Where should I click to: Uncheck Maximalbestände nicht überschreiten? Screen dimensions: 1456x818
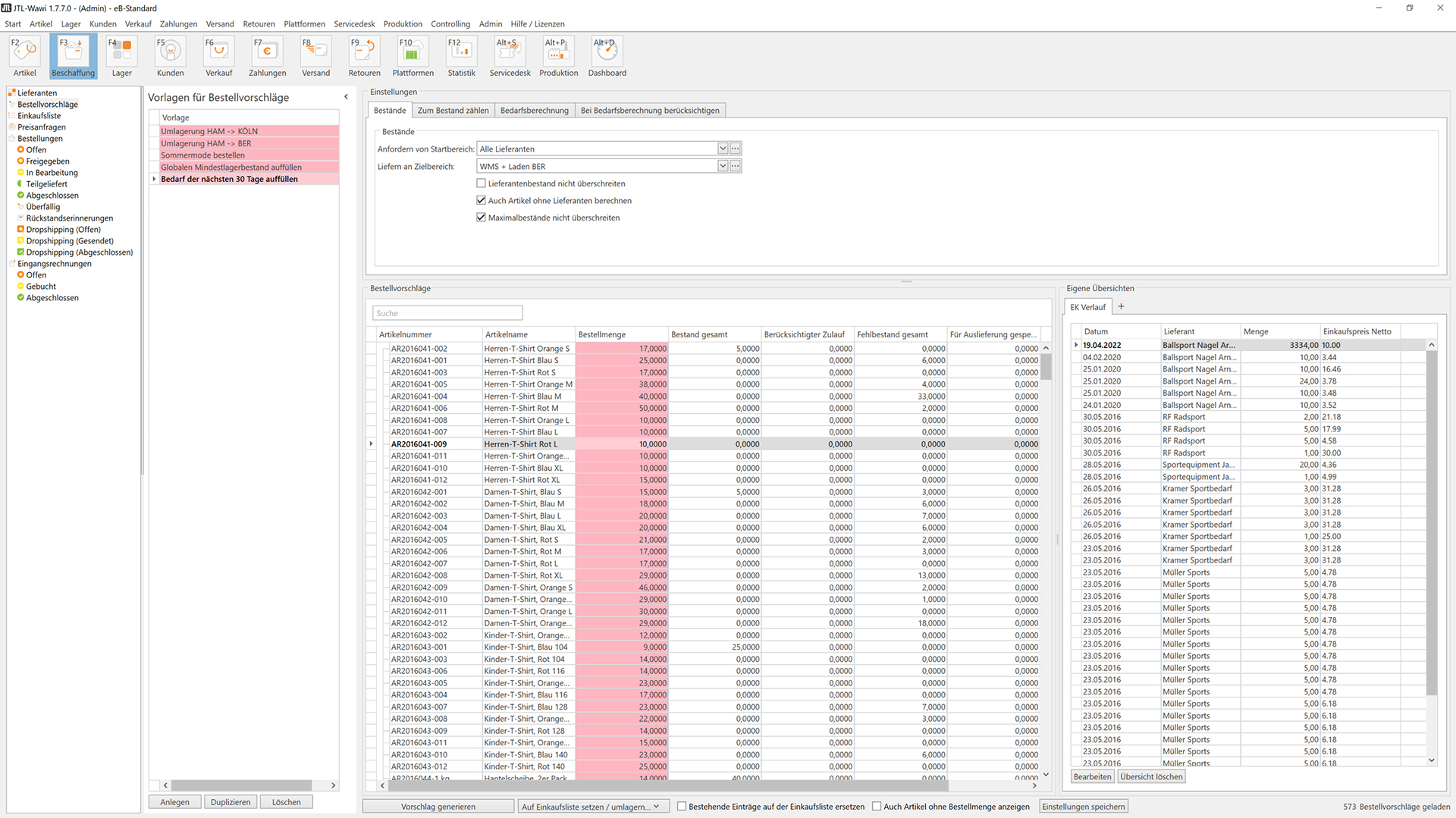click(481, 218)
